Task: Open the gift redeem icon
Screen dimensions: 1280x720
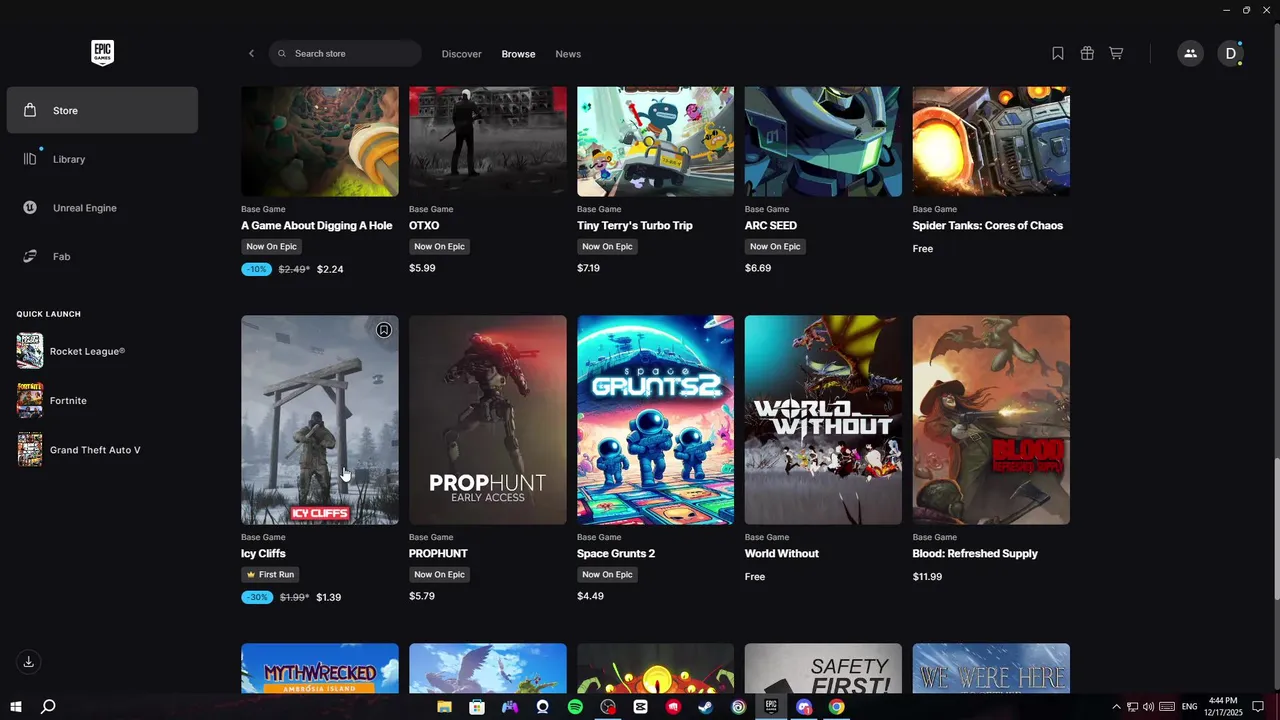Action: [x=1087, y=54]
